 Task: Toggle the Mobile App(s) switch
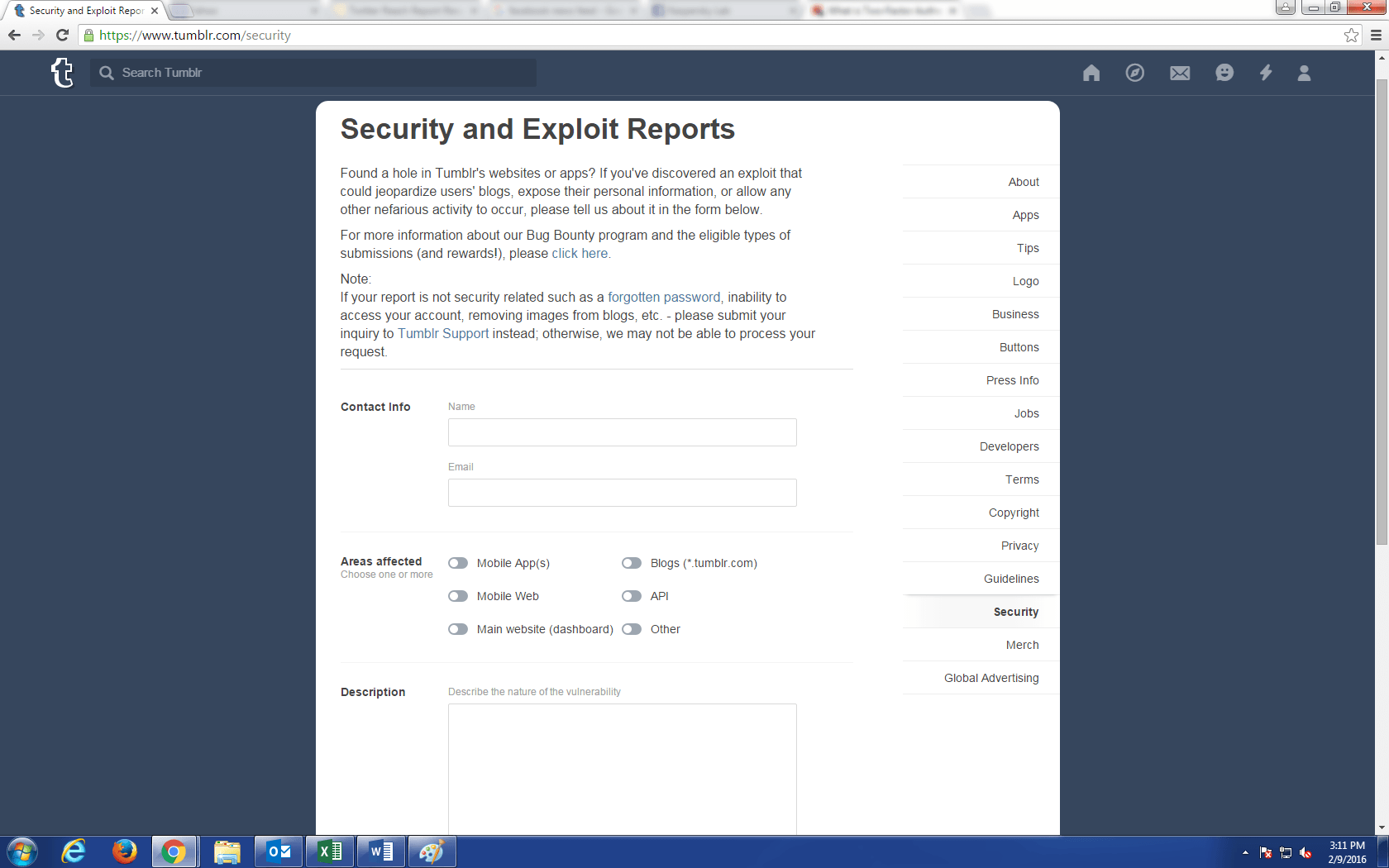458,563
